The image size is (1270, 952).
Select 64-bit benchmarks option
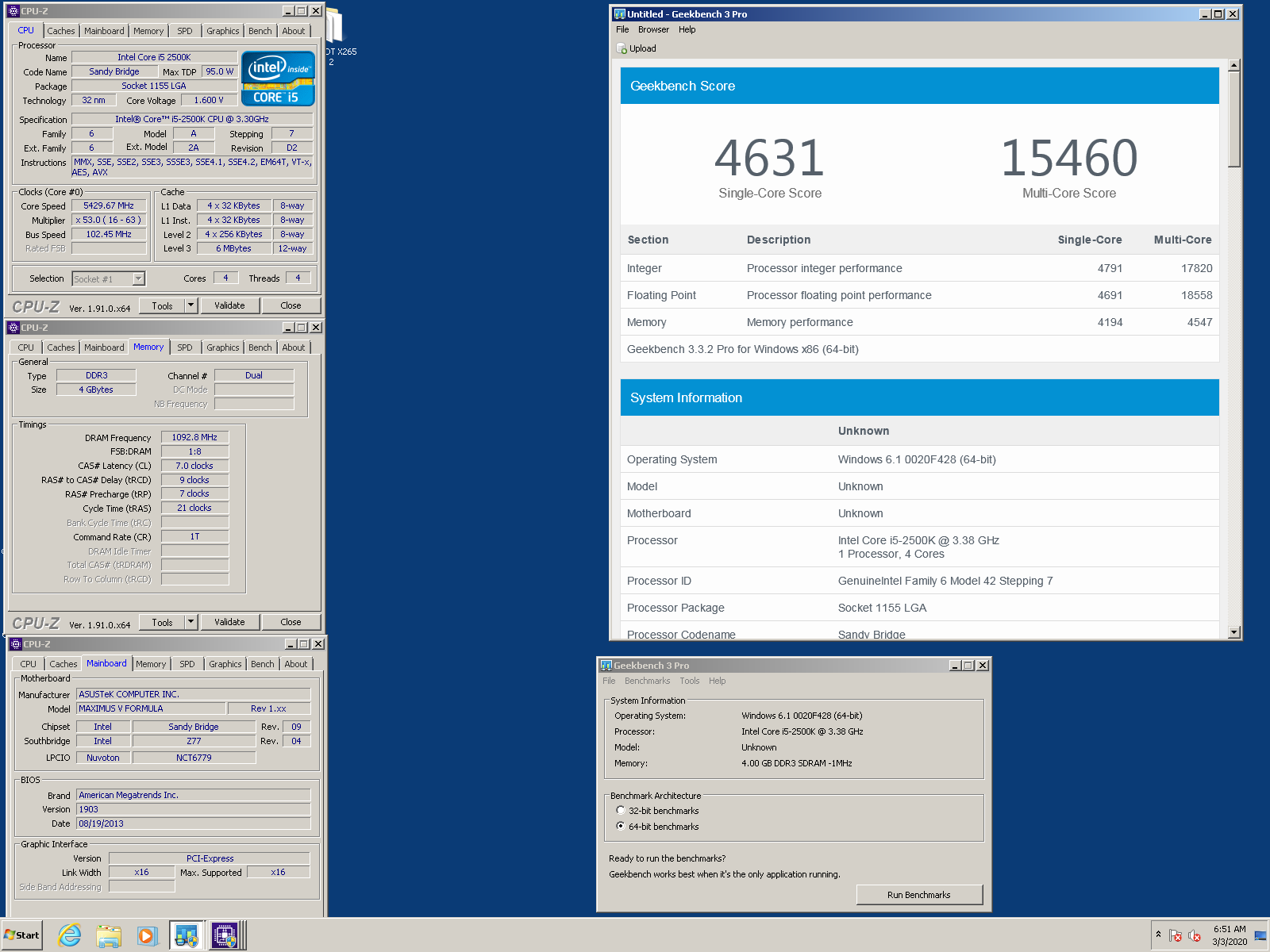tap(621, 826)
